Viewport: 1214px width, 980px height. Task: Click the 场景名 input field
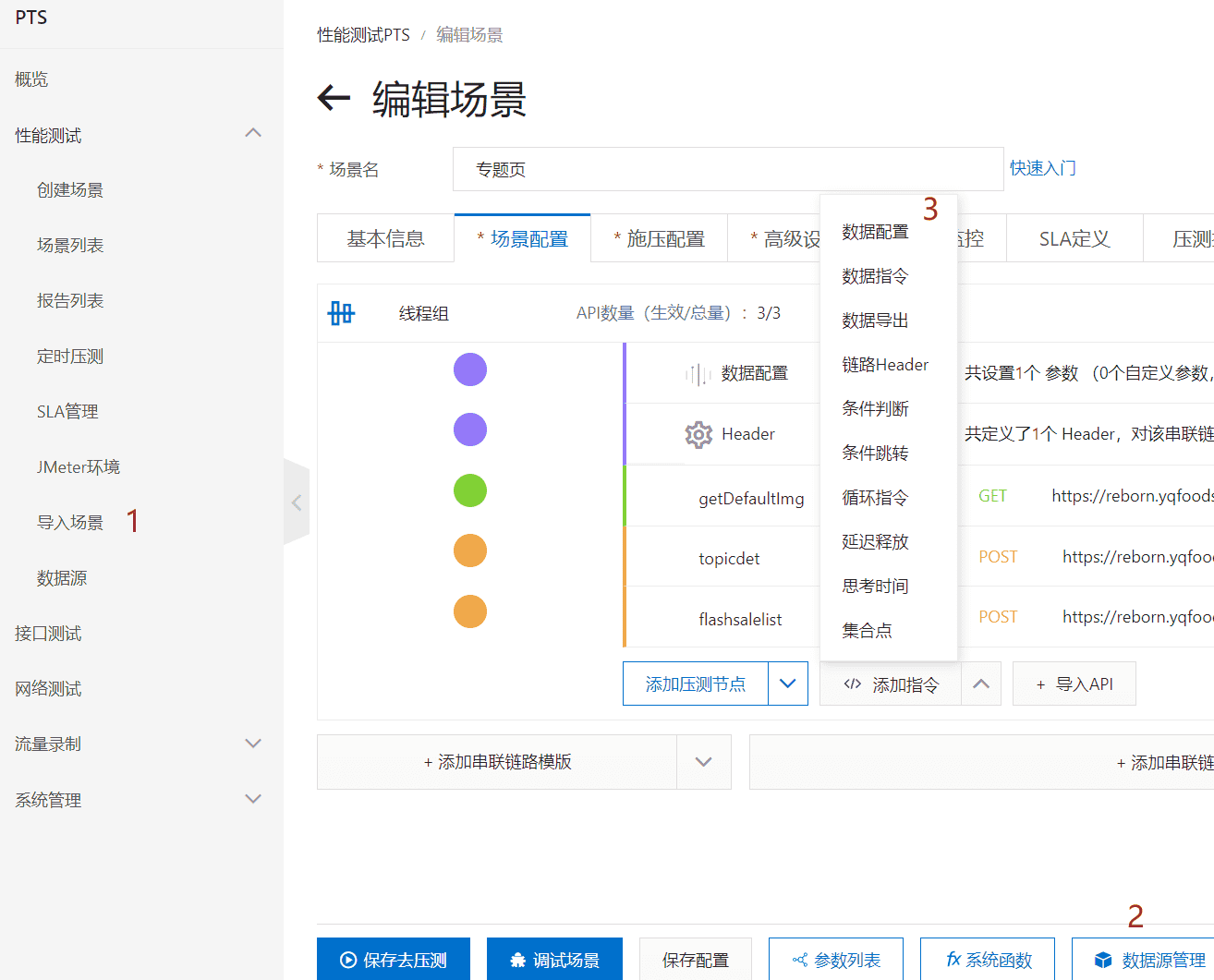(727, 169)
